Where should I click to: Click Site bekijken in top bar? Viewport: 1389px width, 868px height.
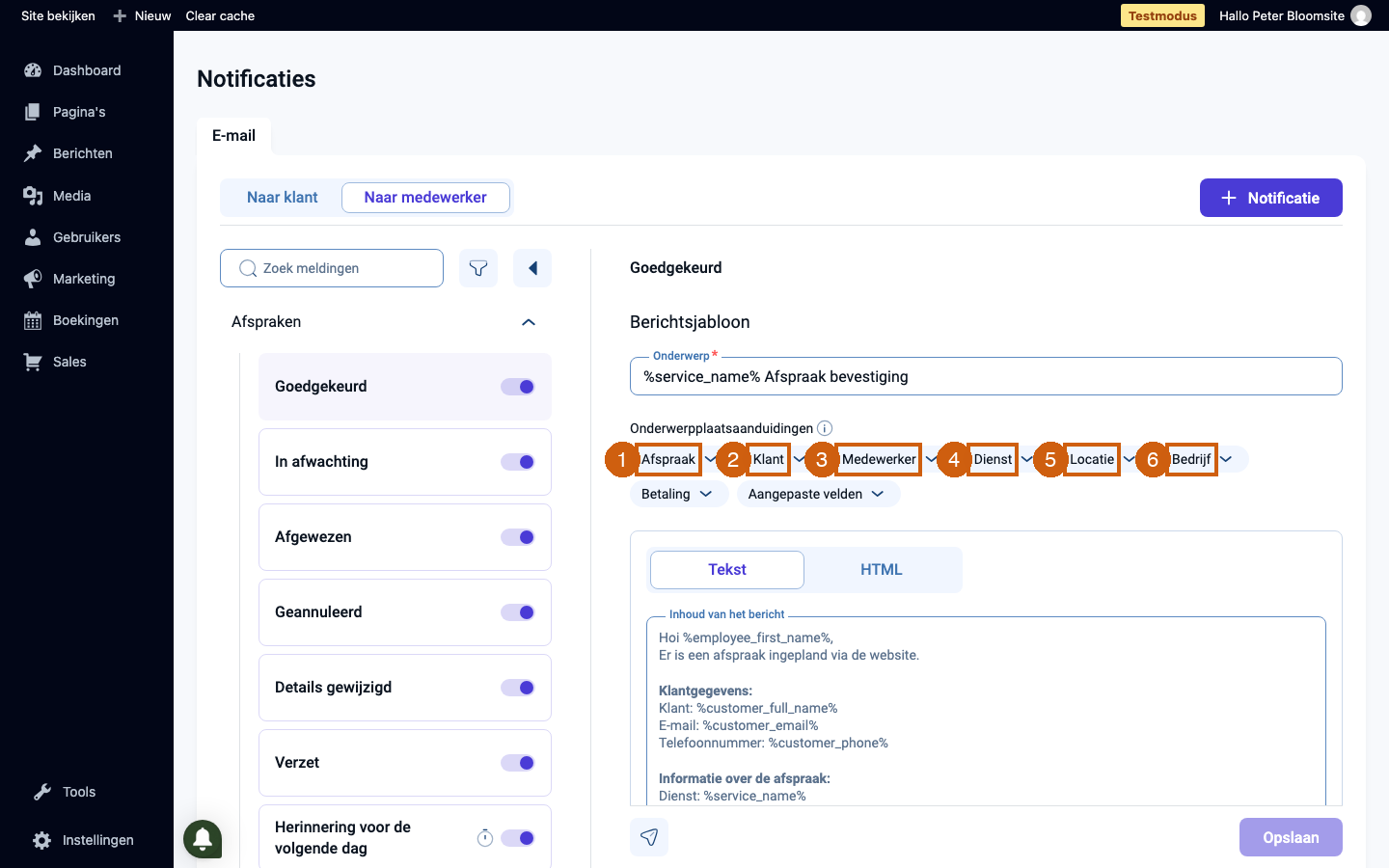[58, 15]
